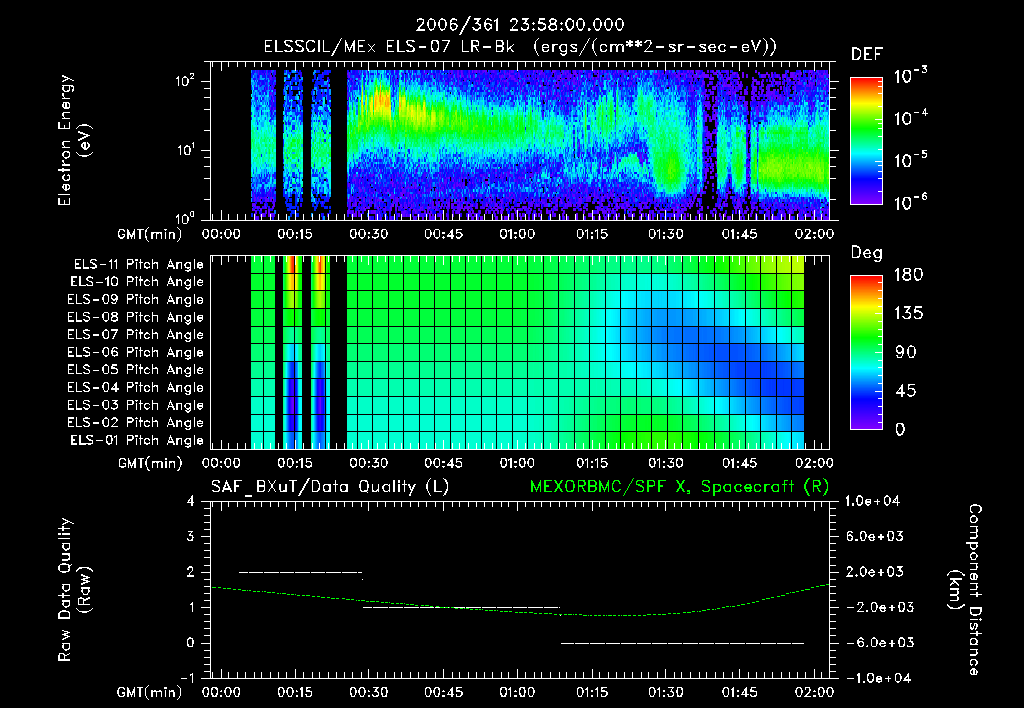Screen dimensions: 1024x708
Task: Click the 45 tick on the Deg scale
Action: point(905,391)
